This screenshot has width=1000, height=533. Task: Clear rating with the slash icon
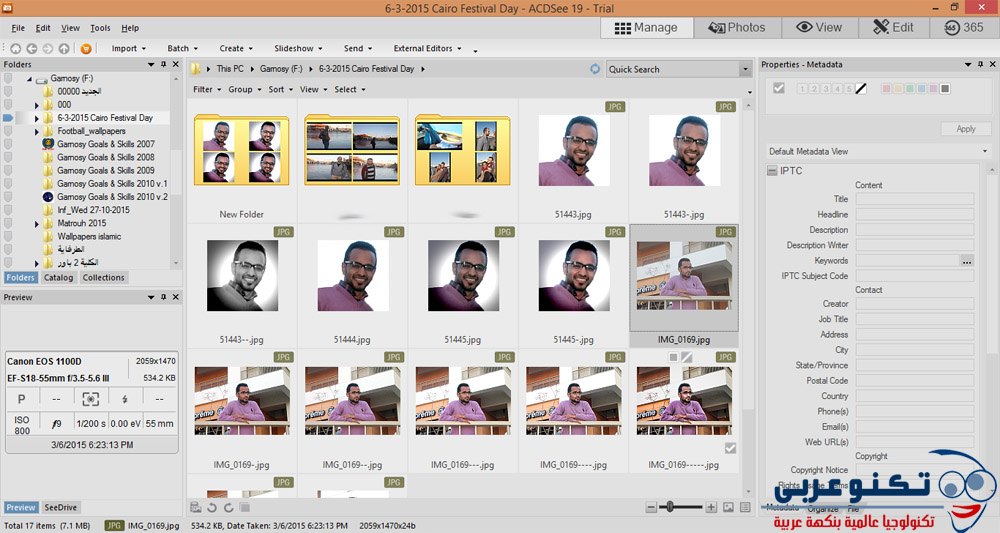click(x=861, y=89)
